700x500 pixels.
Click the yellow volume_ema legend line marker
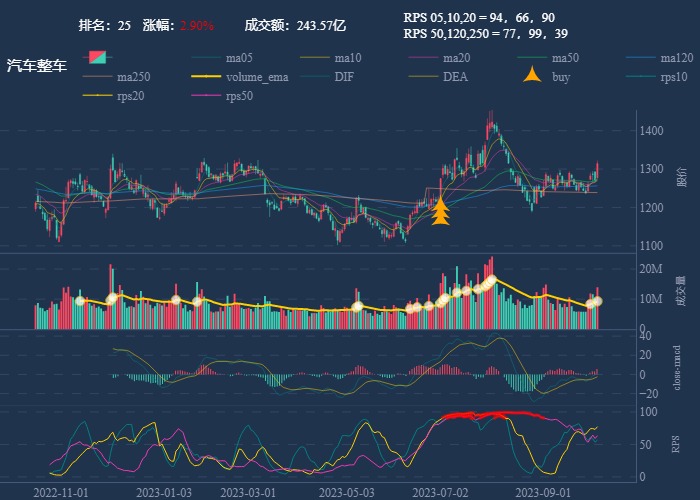pos(205,76)
